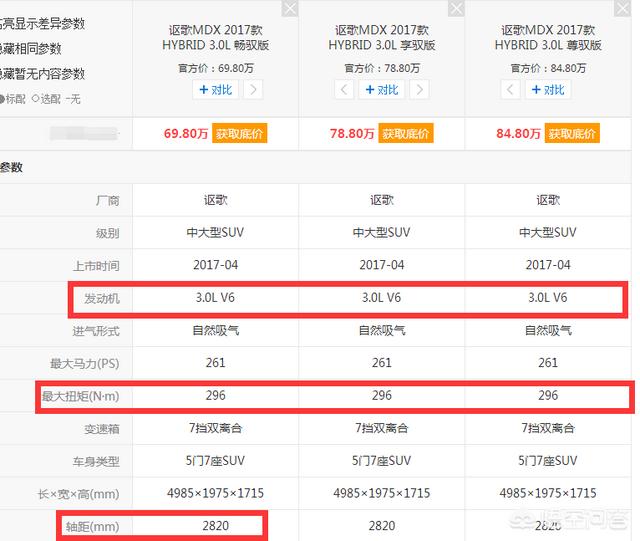Image resolution: width=640 pixels, height=541 pixels.
Task: Click the 畅驭版 3.0L V6 engine cell
Action: [x=216, y=298]
